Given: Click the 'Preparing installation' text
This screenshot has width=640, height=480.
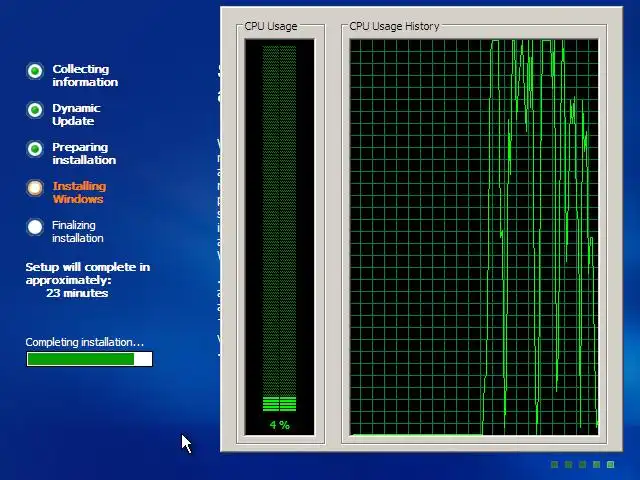Looking at the screenshot, I should pos(84,153).
